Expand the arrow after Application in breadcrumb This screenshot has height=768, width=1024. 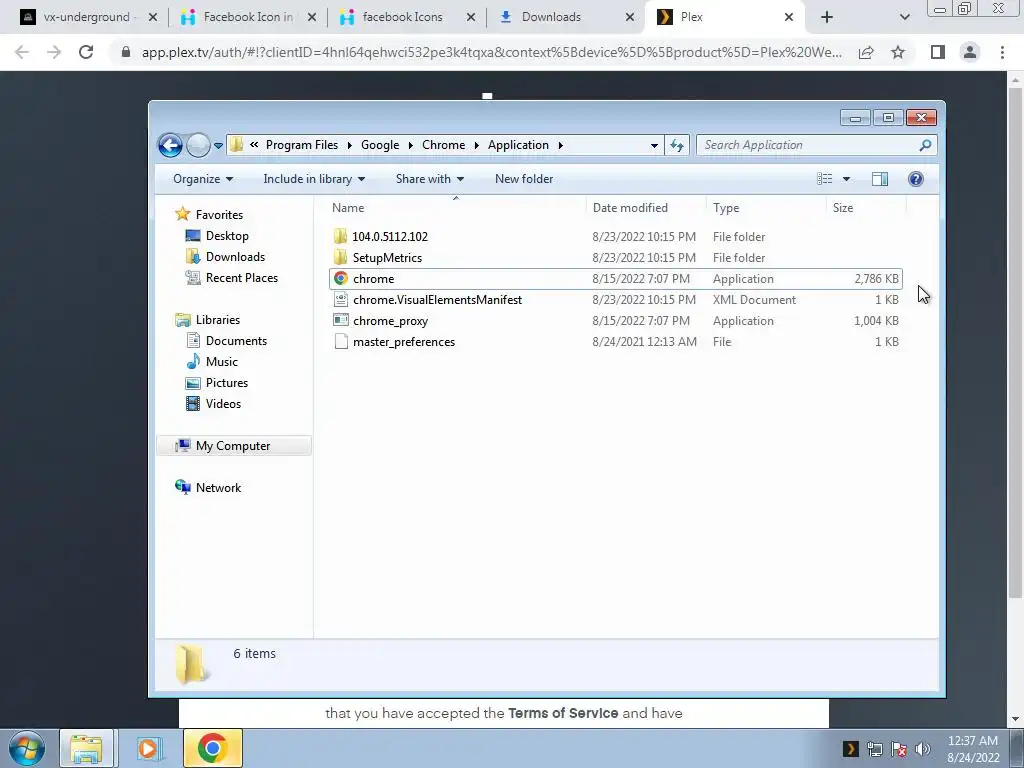click(x=560, y=145)
